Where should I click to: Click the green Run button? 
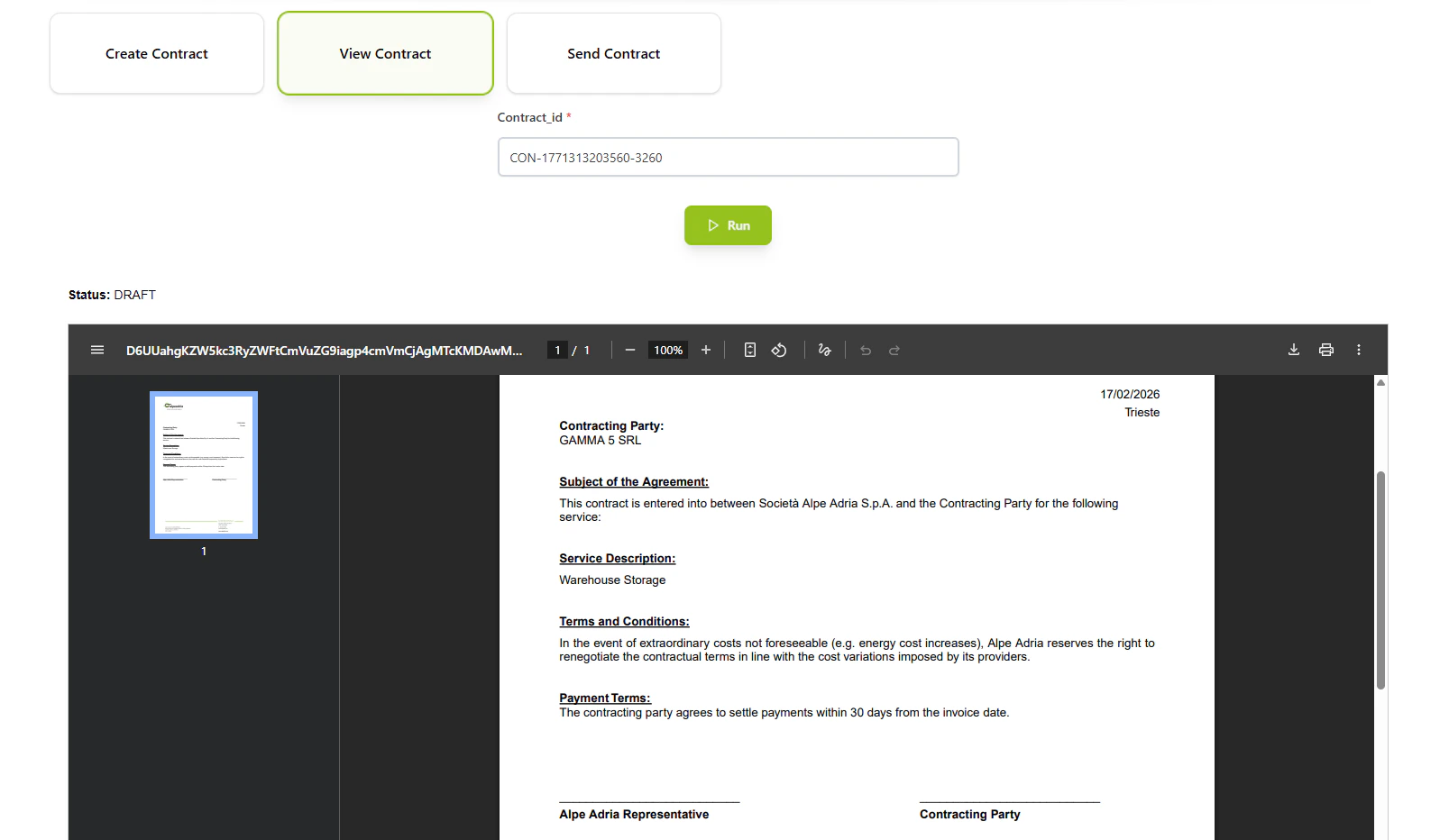coord(728,225)
